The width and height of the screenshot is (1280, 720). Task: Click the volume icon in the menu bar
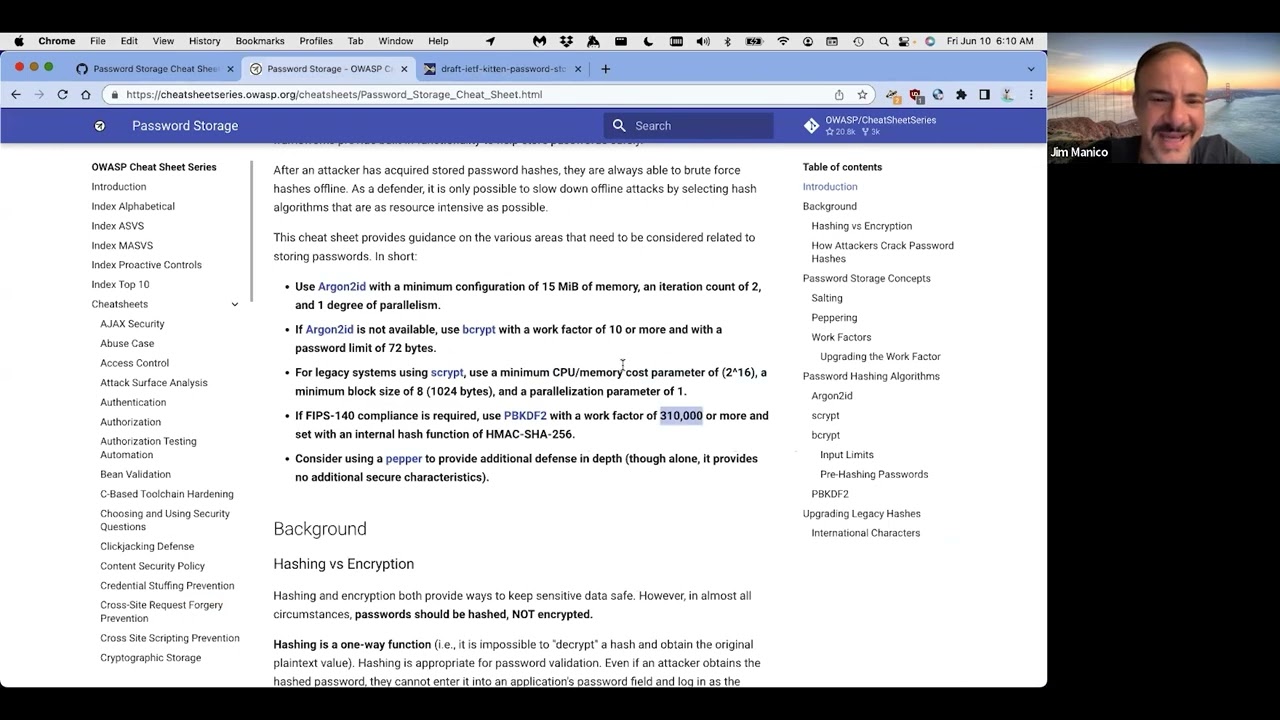(702, 41)
